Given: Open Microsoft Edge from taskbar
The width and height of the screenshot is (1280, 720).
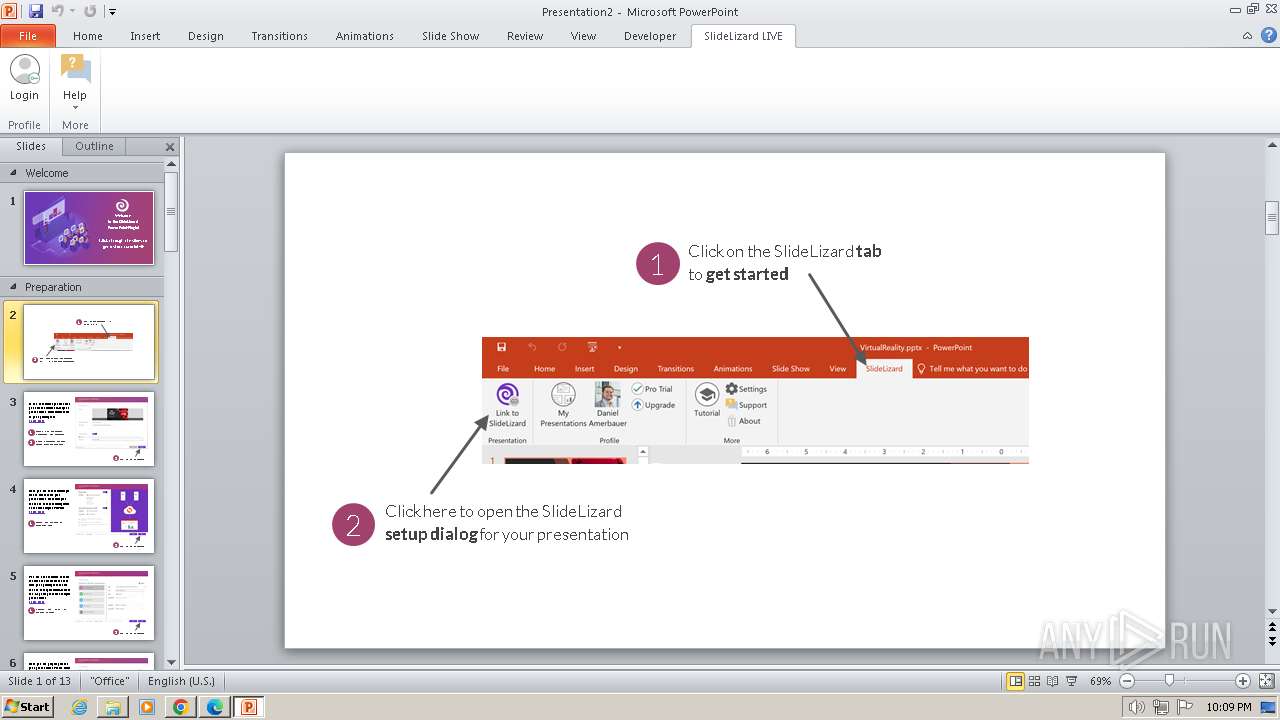Looking at the screenshot, I should point(215,707).
